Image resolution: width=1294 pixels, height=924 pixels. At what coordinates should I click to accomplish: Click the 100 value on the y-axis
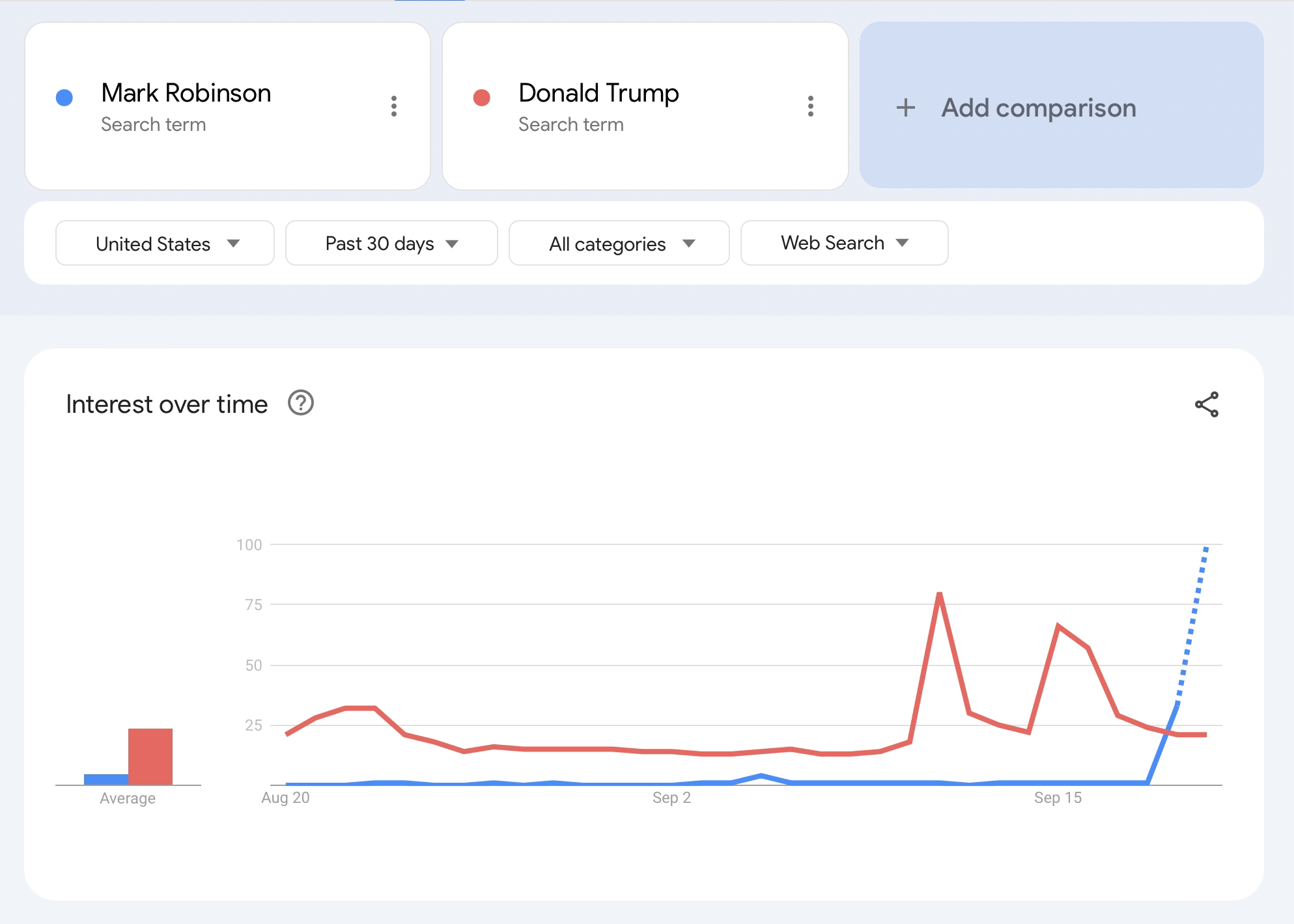(x=249, y=545)
